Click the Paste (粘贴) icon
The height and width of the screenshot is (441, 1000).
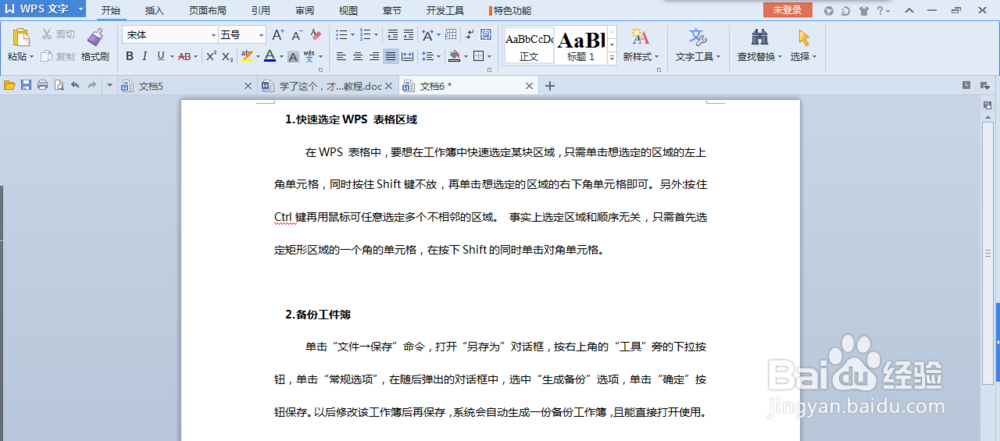pyautogui.click(x=21, y=38)
